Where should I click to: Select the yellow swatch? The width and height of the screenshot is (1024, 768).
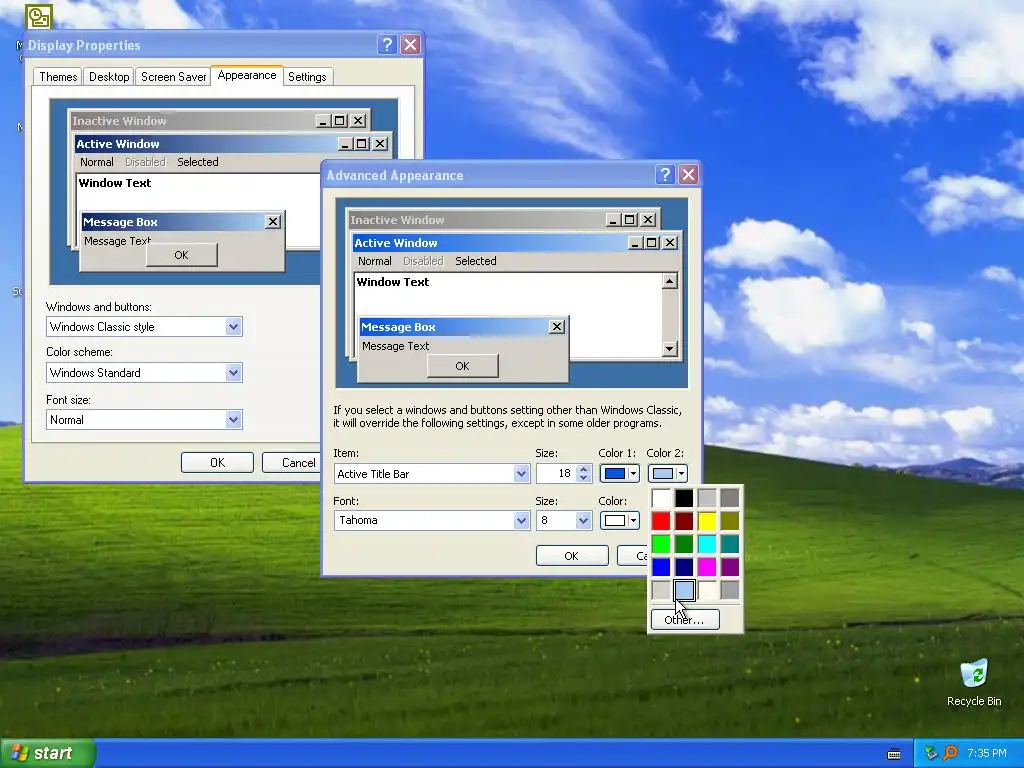[x=707, y=521]
